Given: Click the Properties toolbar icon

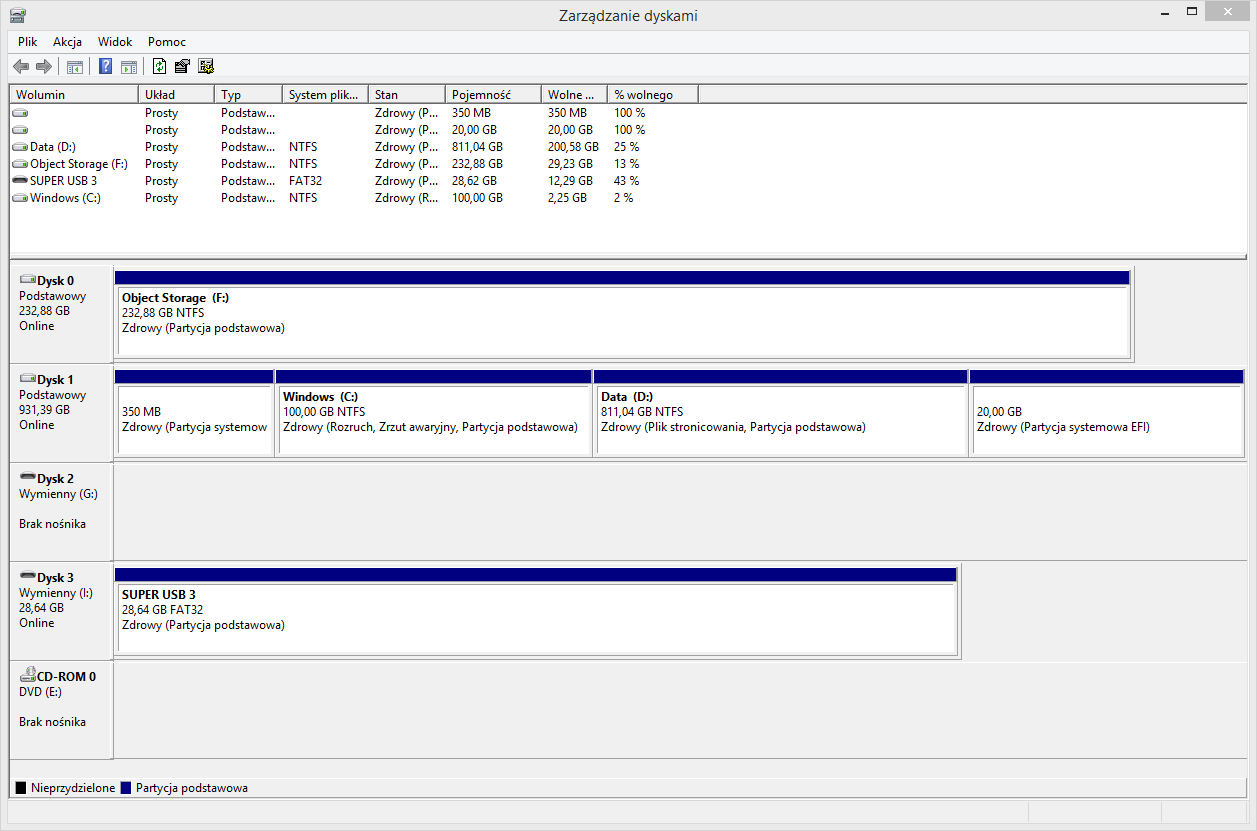Looking at the screenshot, I should tap(182, 67).
